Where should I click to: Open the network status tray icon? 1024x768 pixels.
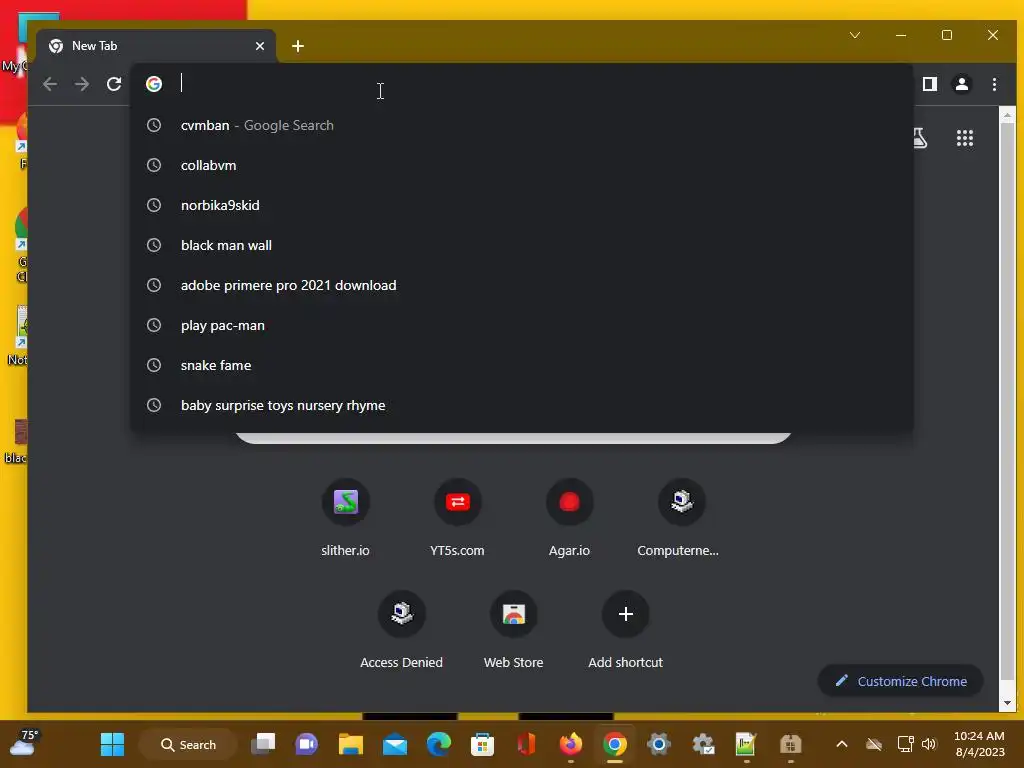coord(905,744)
